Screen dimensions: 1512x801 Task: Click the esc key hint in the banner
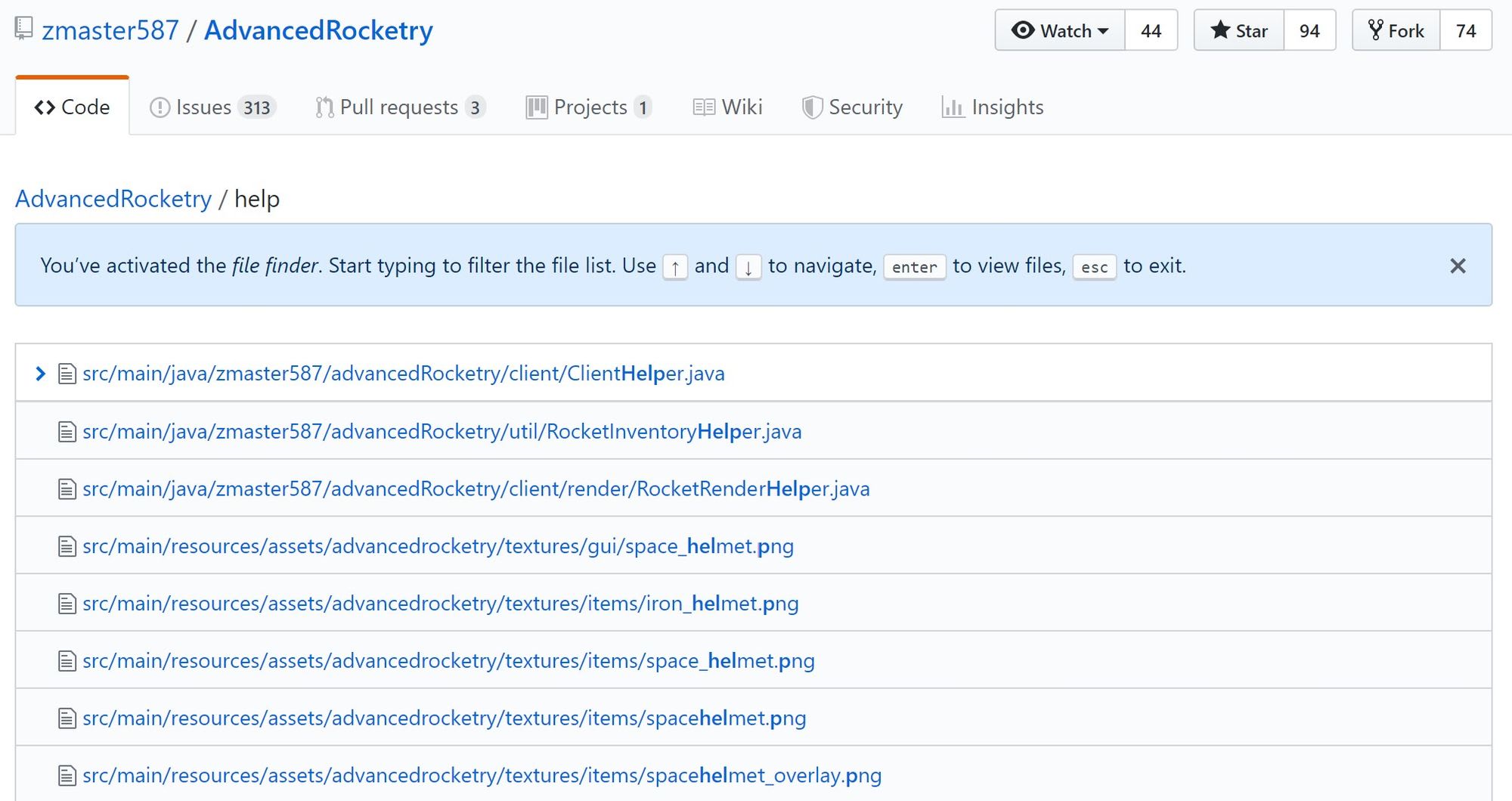click(x=1094, y=266)
